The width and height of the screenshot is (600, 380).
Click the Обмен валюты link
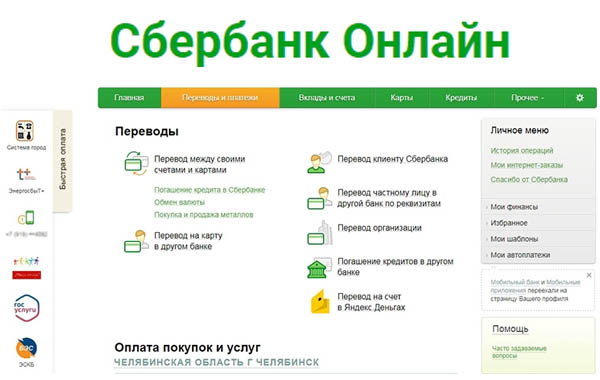[x=179, y=202]
